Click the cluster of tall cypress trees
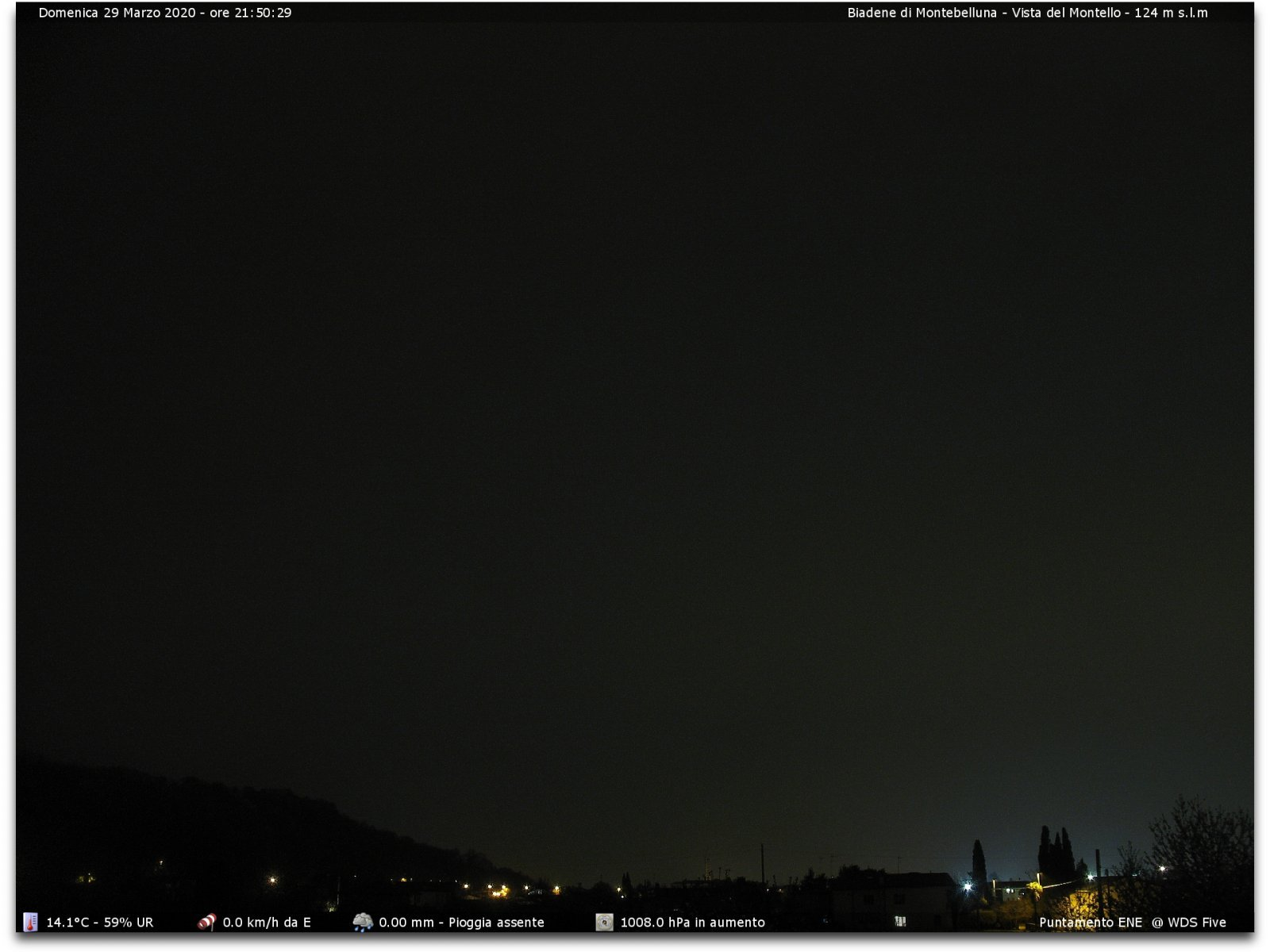 1056,855
